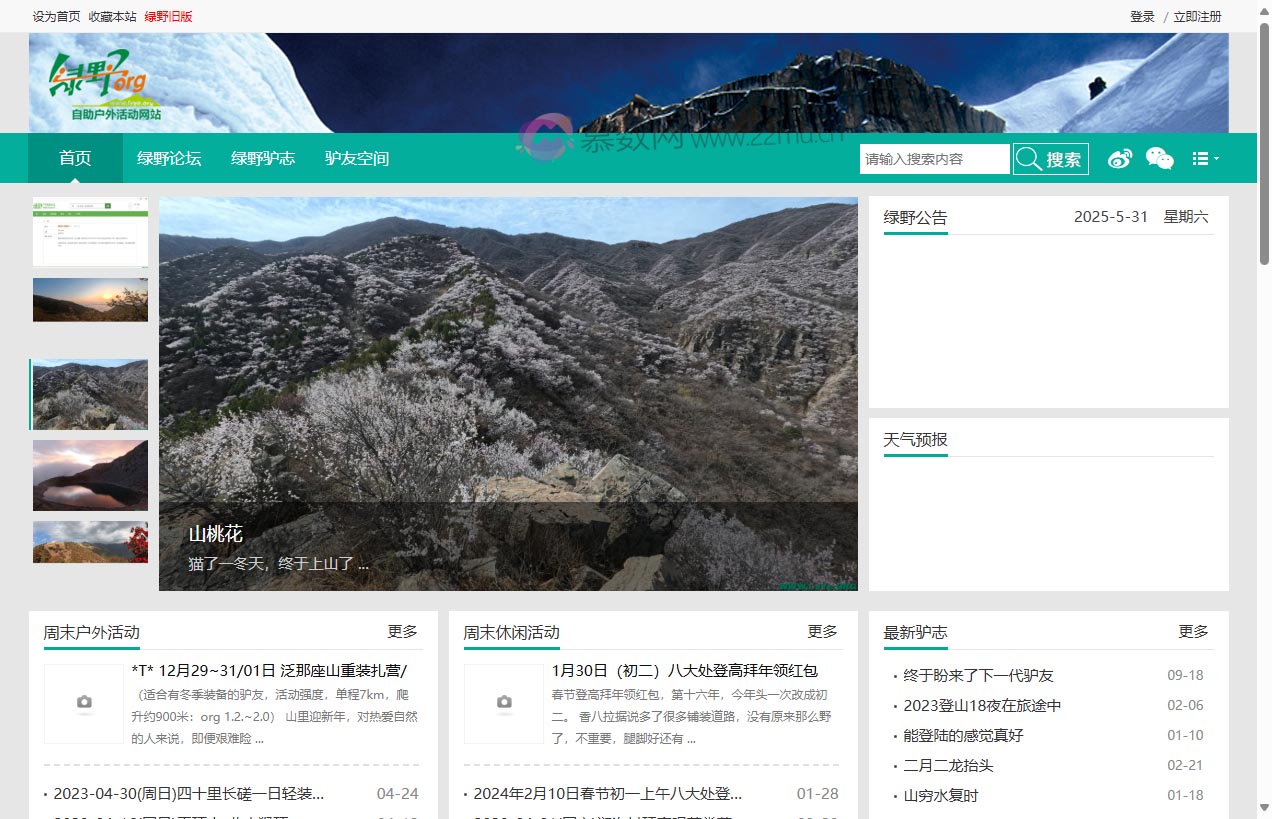Click the 立即注册 link
Screen dimensions: 1272x819
(x=1197, y=16)
